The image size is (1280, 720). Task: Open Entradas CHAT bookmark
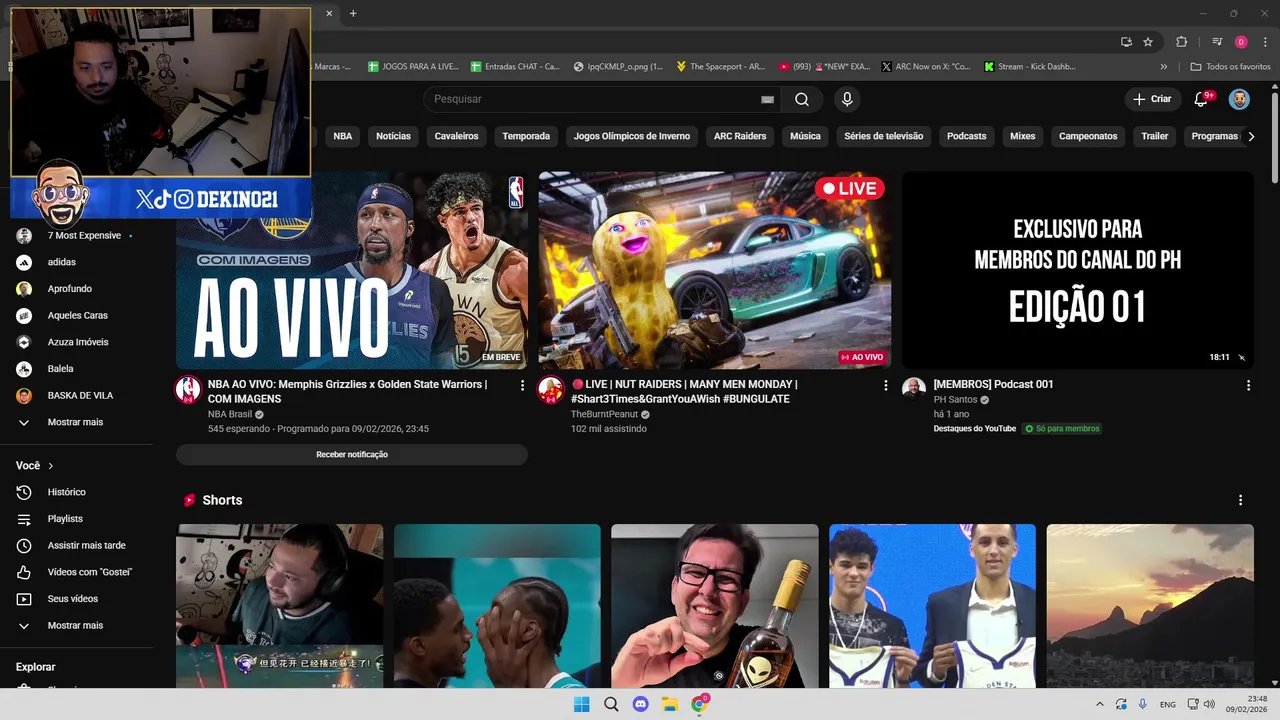515,66
